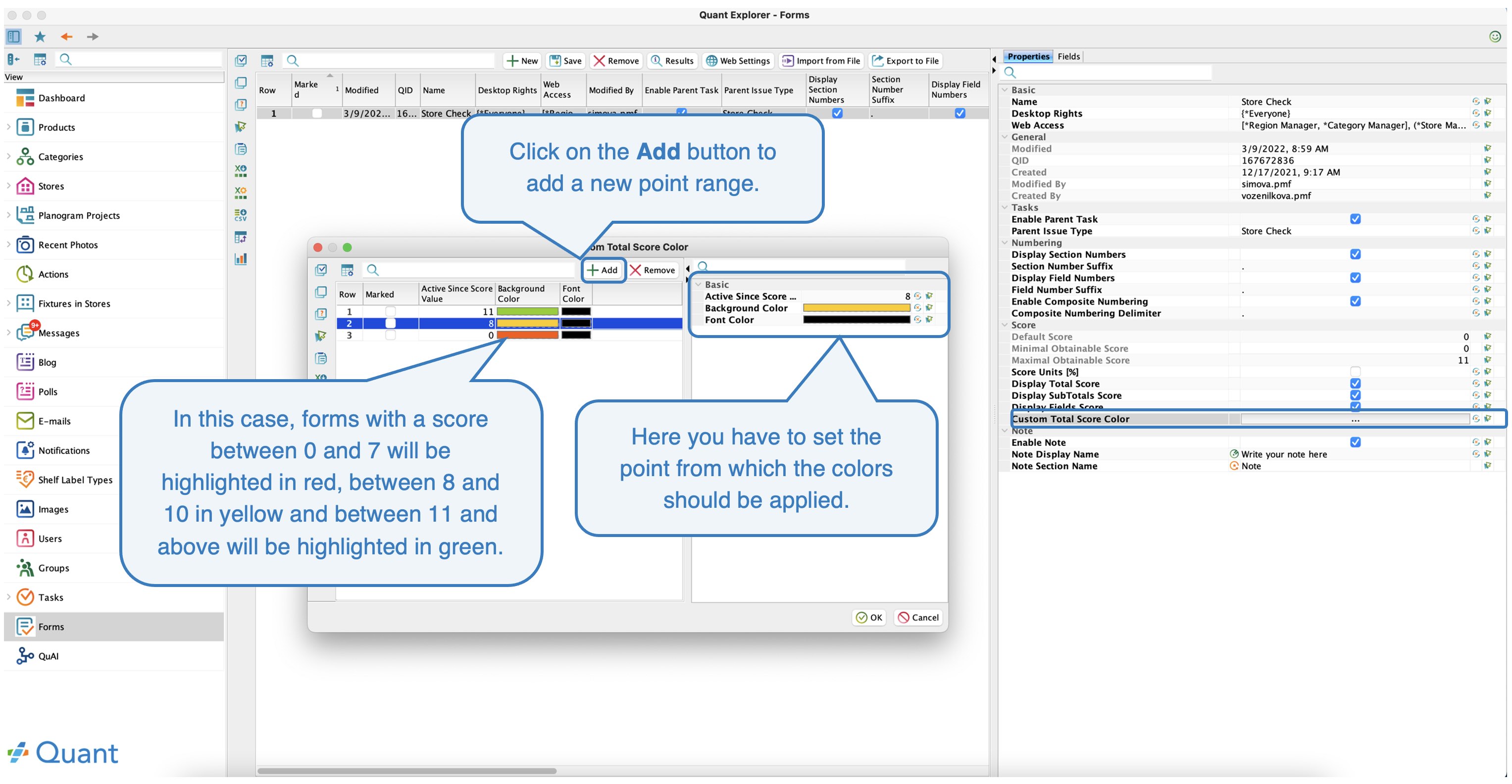Select Forms in the sidebar
Viewport: 1512px width, 784px height.
[114, 626]
